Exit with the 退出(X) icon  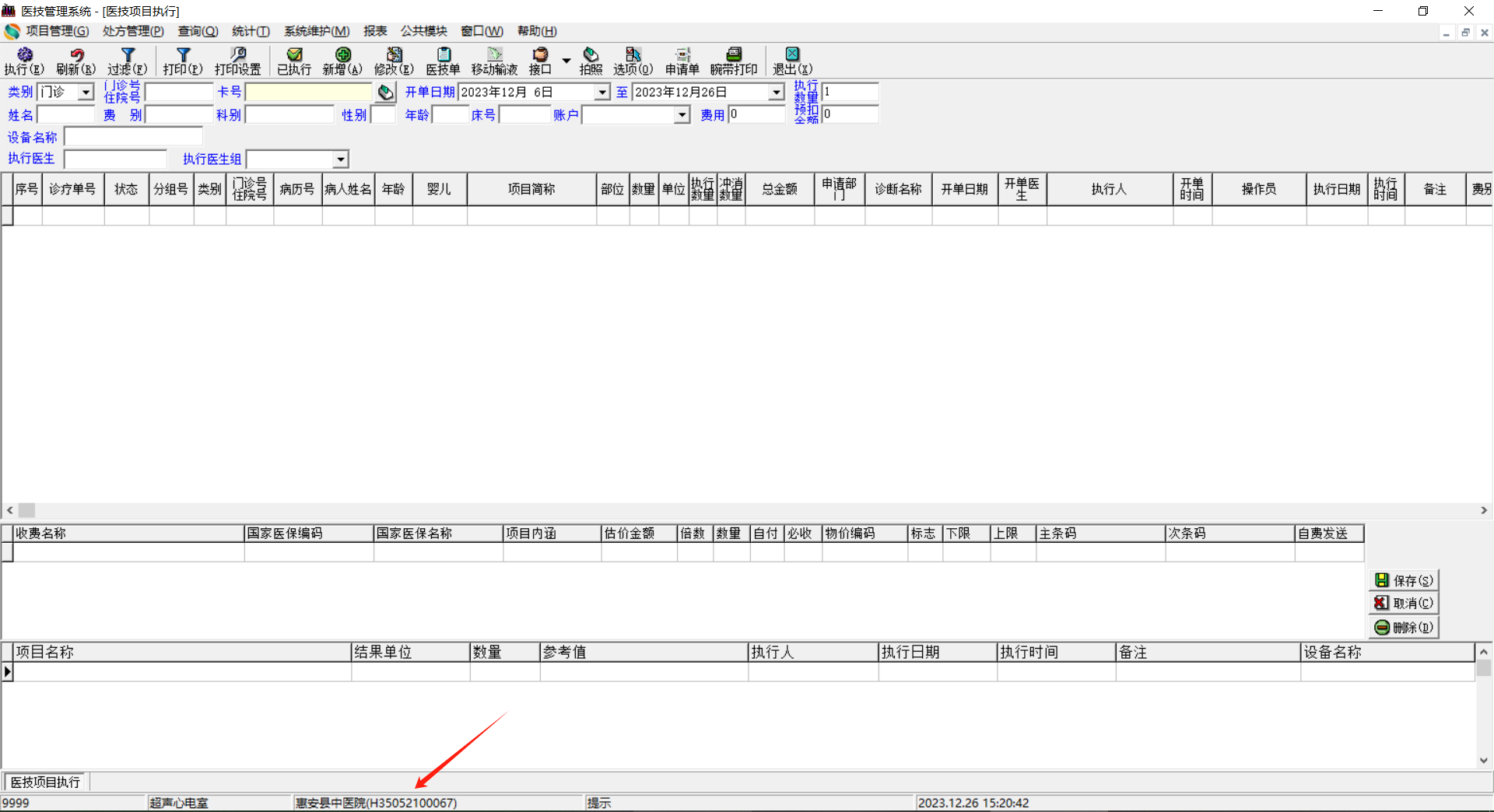click(x=792, y=61)
